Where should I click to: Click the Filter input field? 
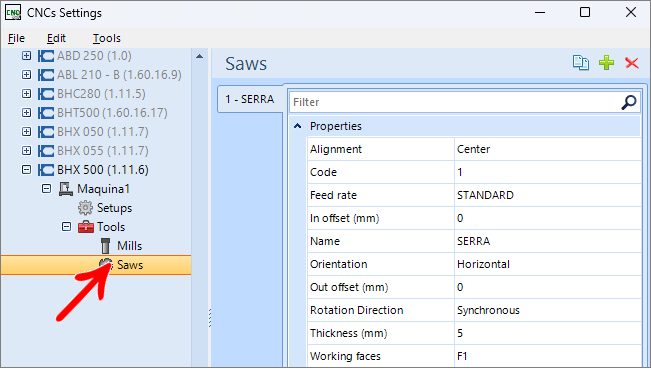click(x=455, y=102)
